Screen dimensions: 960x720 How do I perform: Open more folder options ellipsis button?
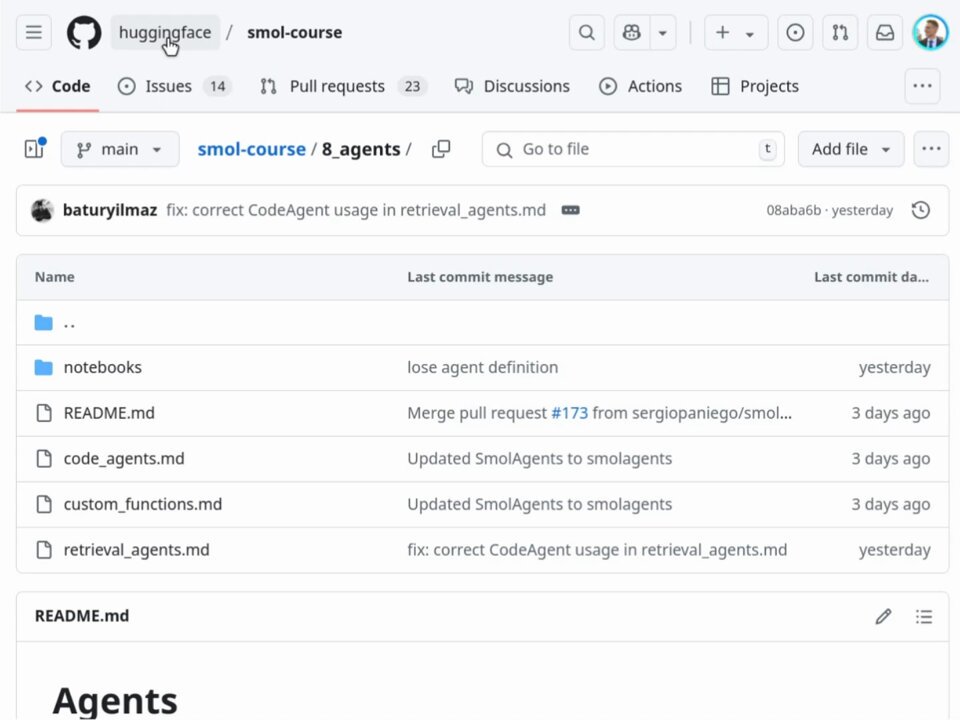[931, 149]
